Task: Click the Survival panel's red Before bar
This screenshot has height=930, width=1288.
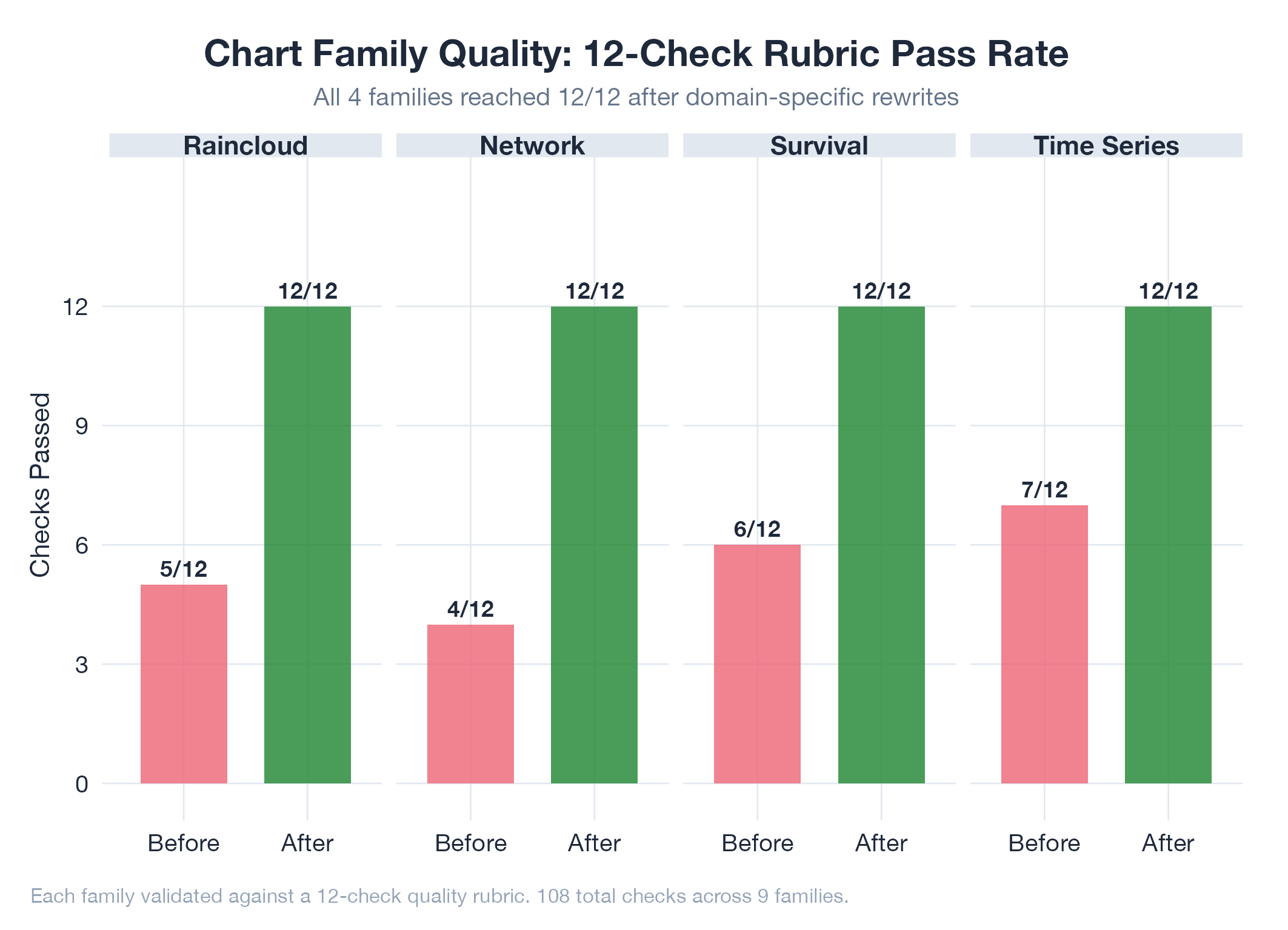Action: [757, 663]
